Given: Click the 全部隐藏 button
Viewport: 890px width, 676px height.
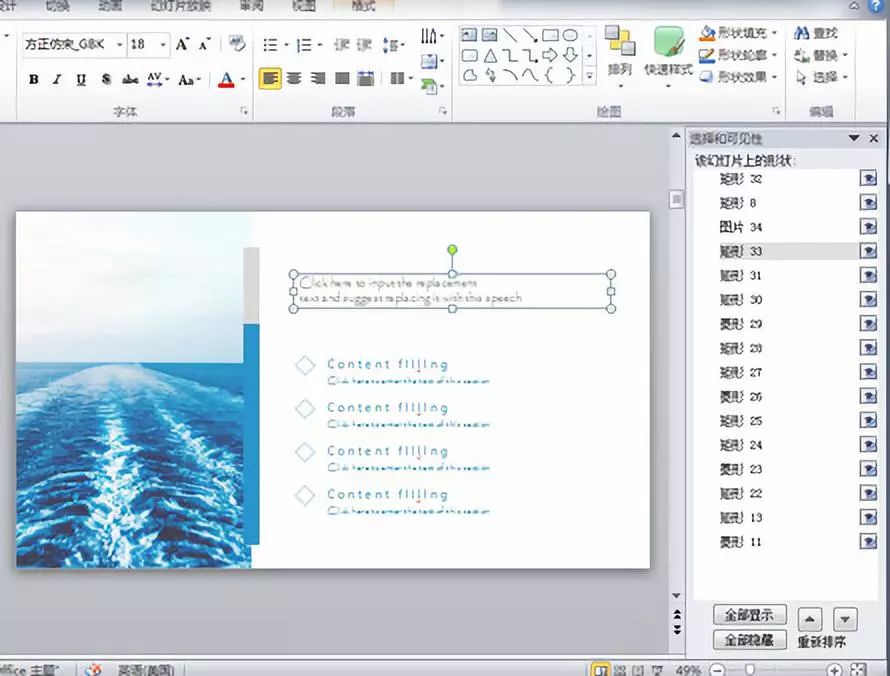Looking at the screenshot, I should coord(750,640).
